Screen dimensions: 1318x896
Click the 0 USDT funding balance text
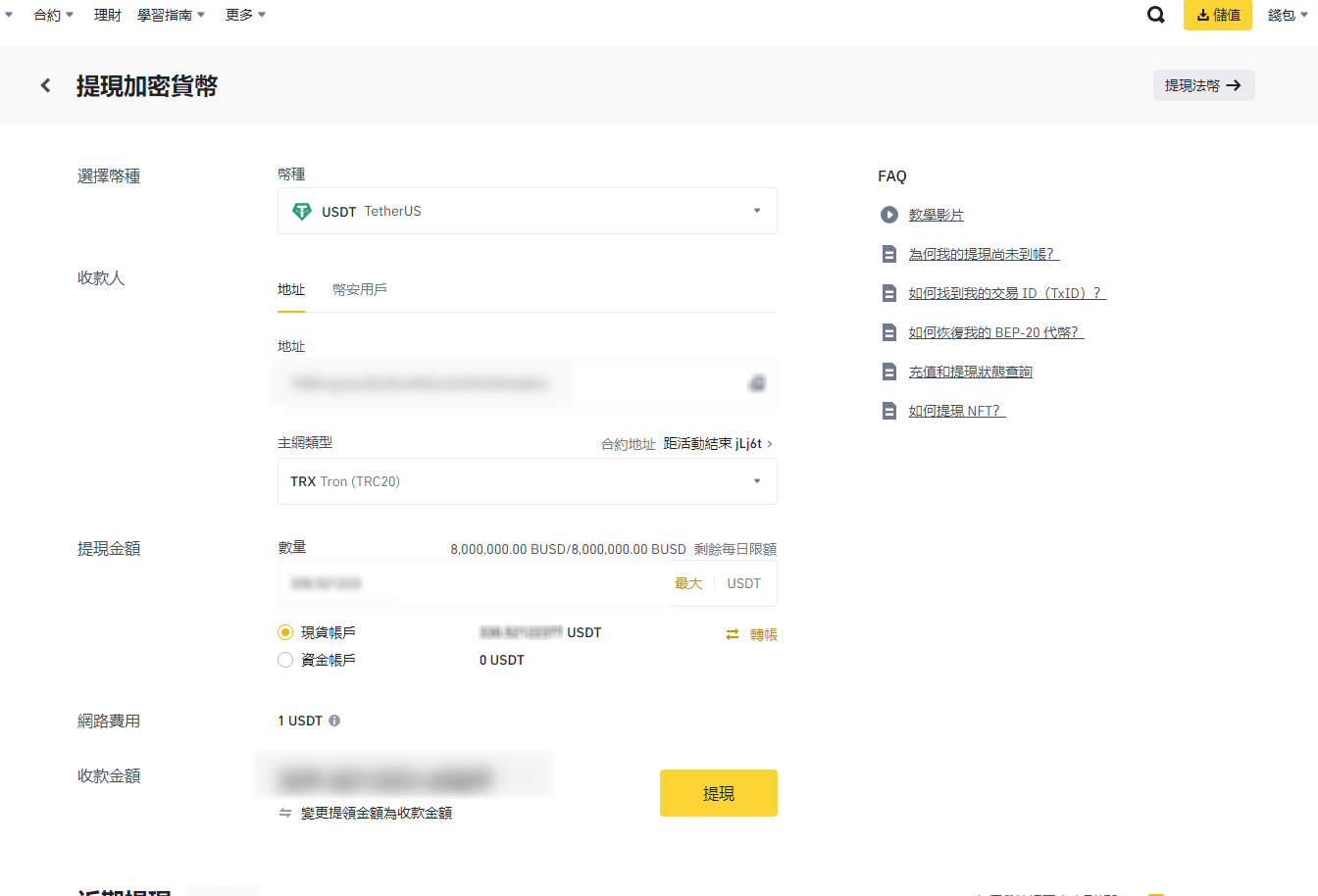(x=502, y=660)
